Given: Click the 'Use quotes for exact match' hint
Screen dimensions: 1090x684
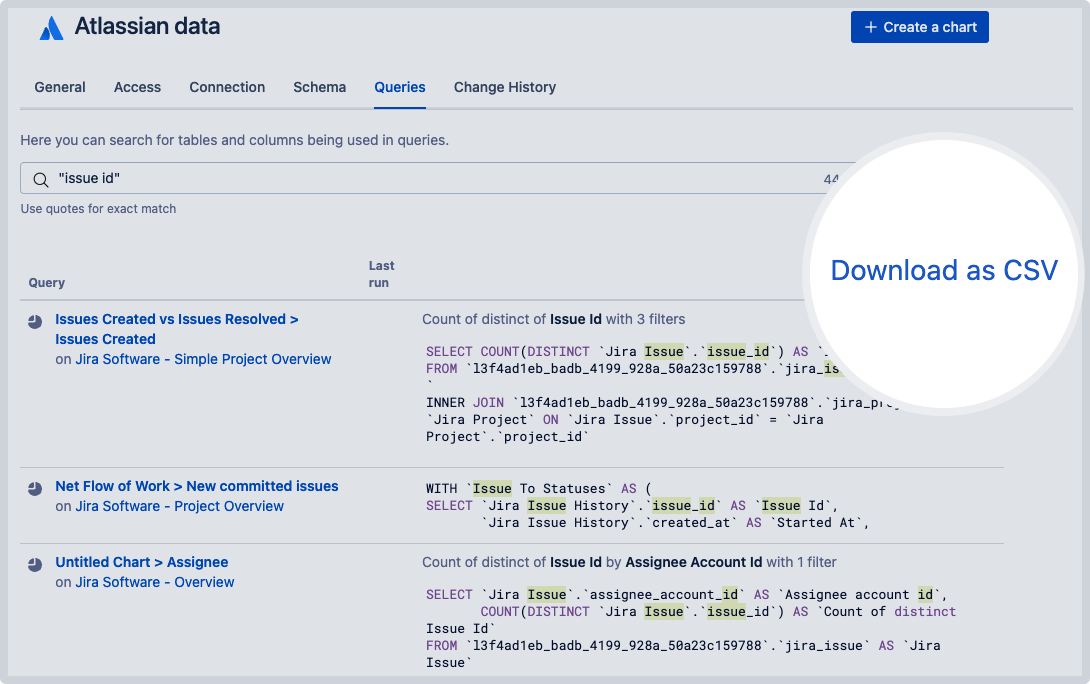Looking at the screenshot, I should coord(98,209).
